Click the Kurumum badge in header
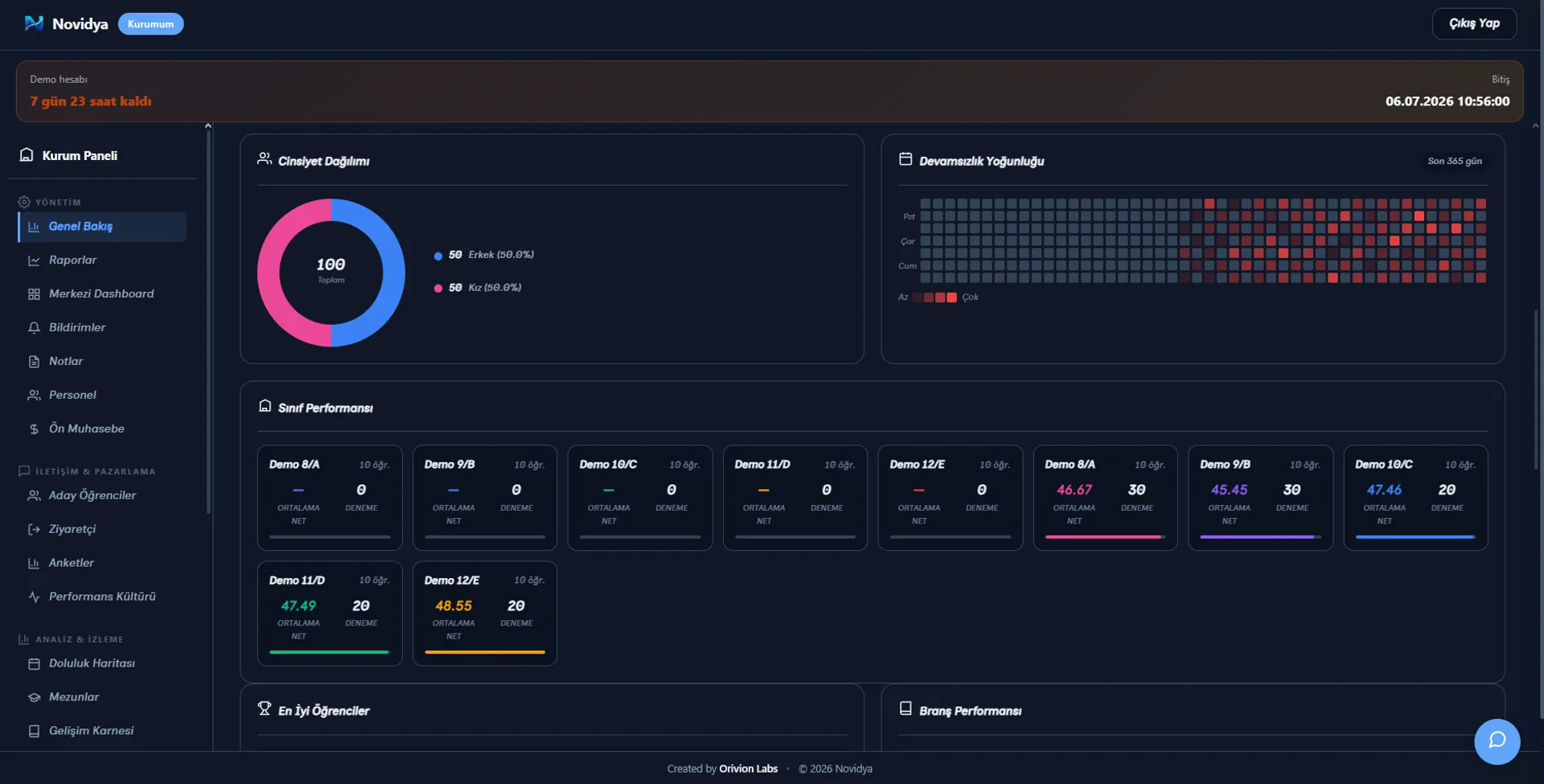Screen dimensions: 1544x784 (x=150, y=24)
